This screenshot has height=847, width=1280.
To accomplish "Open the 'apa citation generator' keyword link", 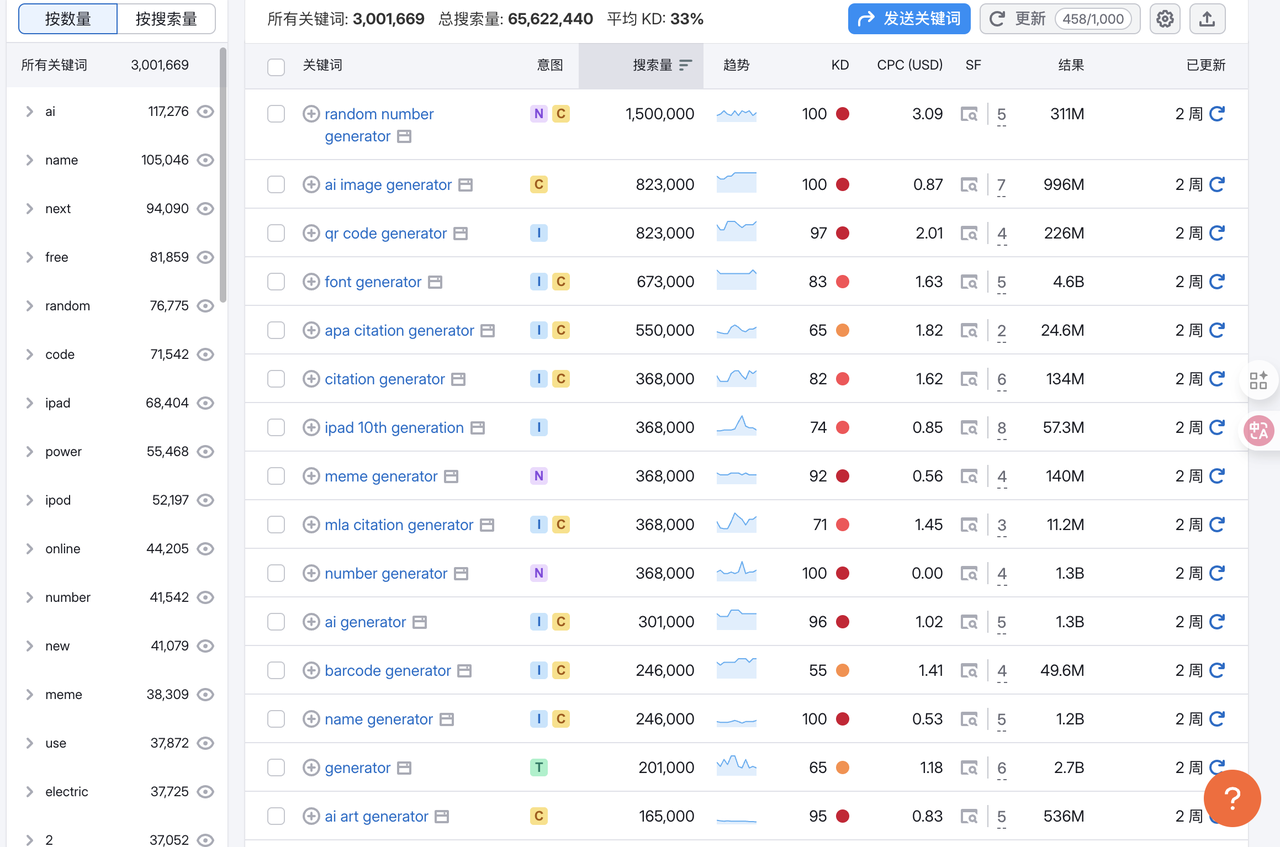I will pyautogui.click(x=399, y=331).
